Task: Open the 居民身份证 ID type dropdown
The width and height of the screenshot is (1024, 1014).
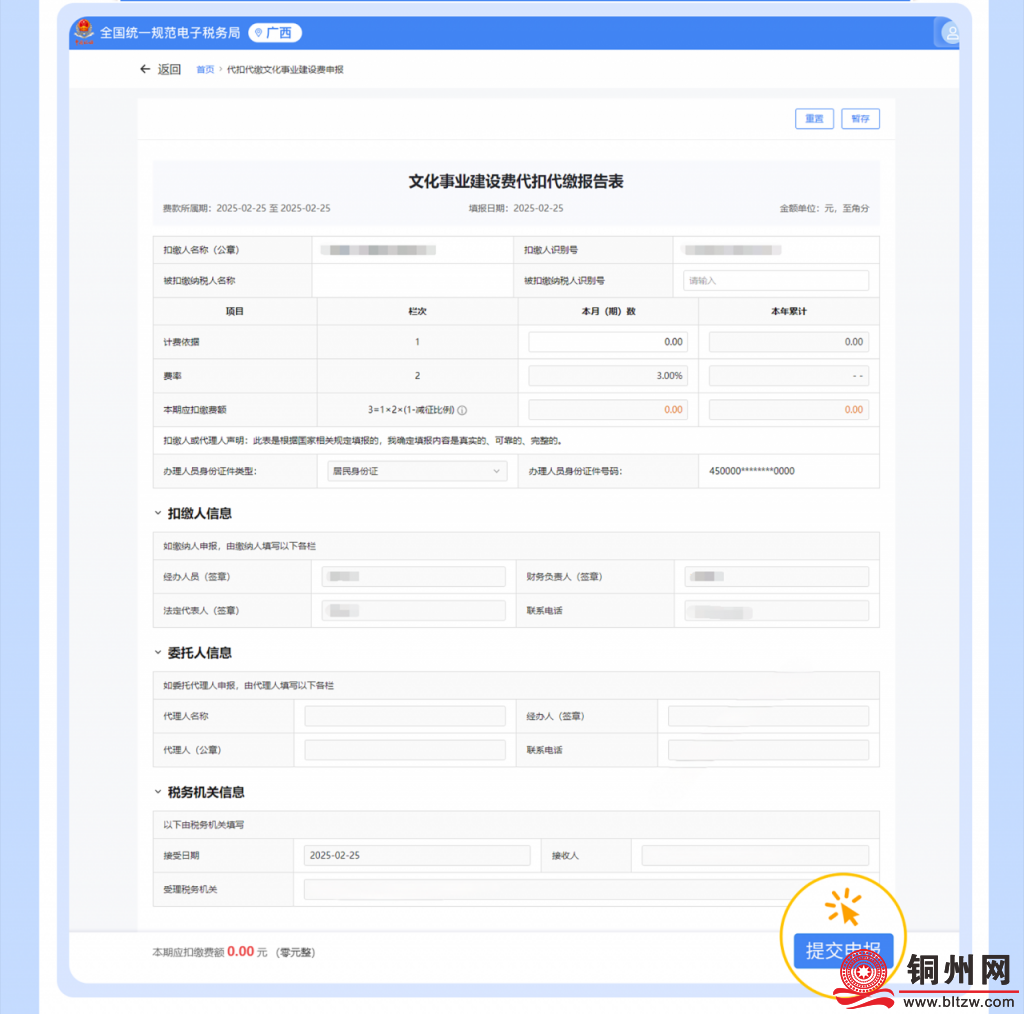Action: [417, 471]
